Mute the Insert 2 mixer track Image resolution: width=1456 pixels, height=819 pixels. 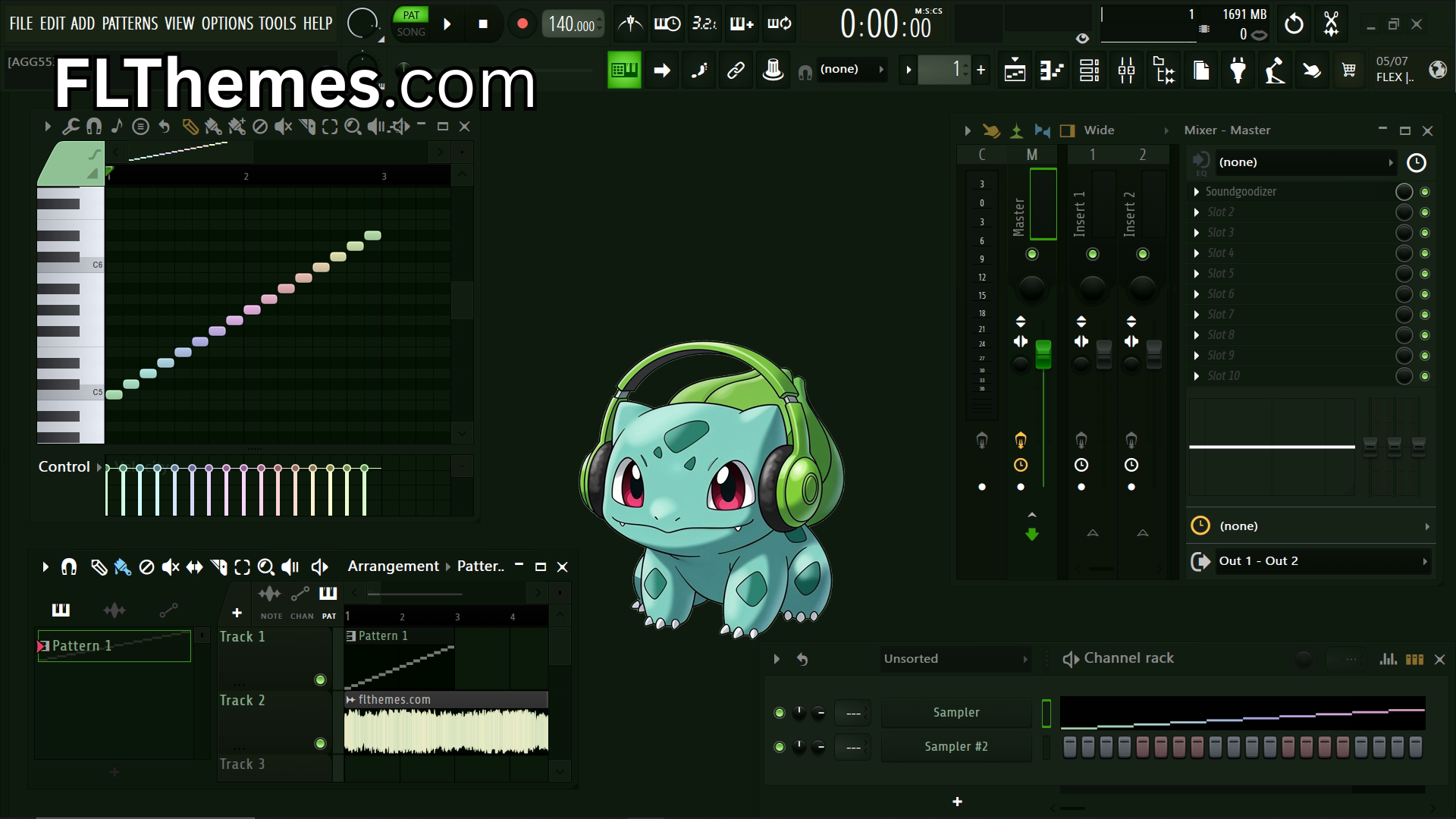click(1143, 254)
